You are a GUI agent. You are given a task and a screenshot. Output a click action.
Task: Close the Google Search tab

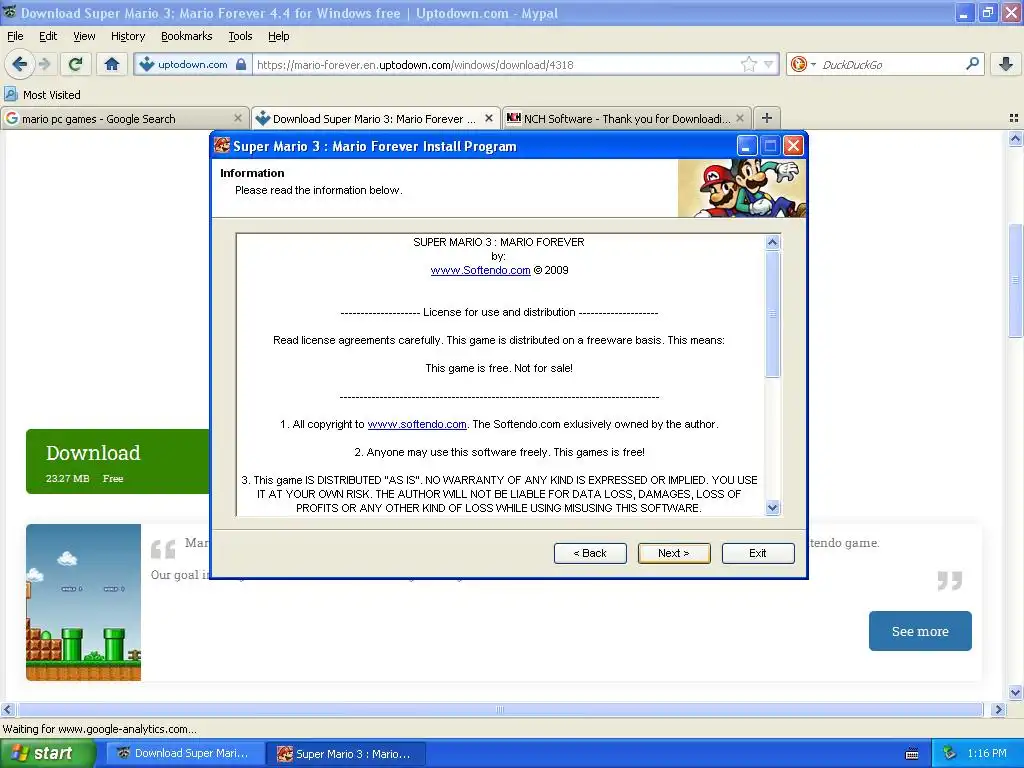pyautogui.click(x=238, y=118)
